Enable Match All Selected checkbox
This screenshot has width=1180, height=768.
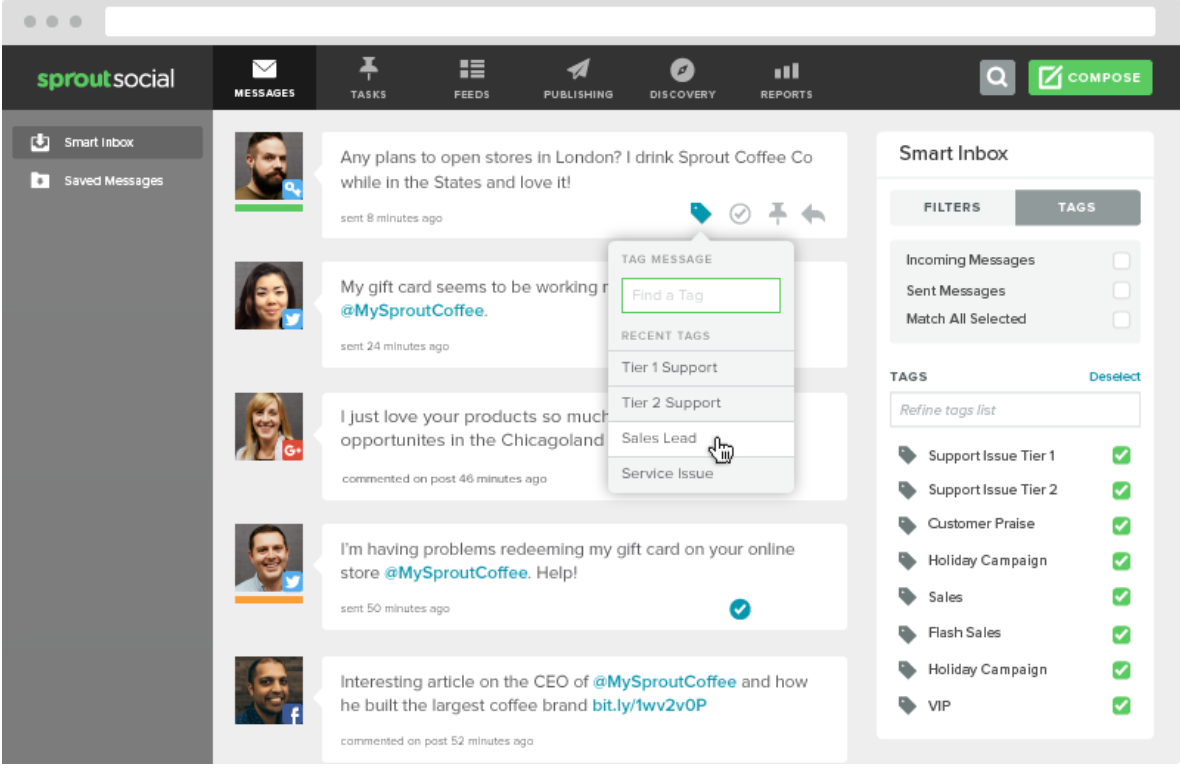(x=1121, y=320)
